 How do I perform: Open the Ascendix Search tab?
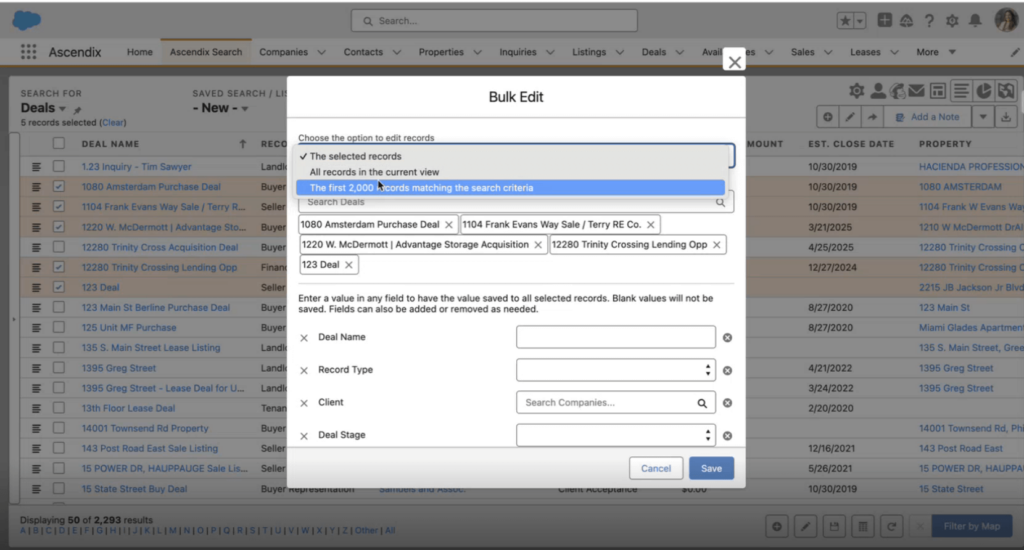pos(206,52)
